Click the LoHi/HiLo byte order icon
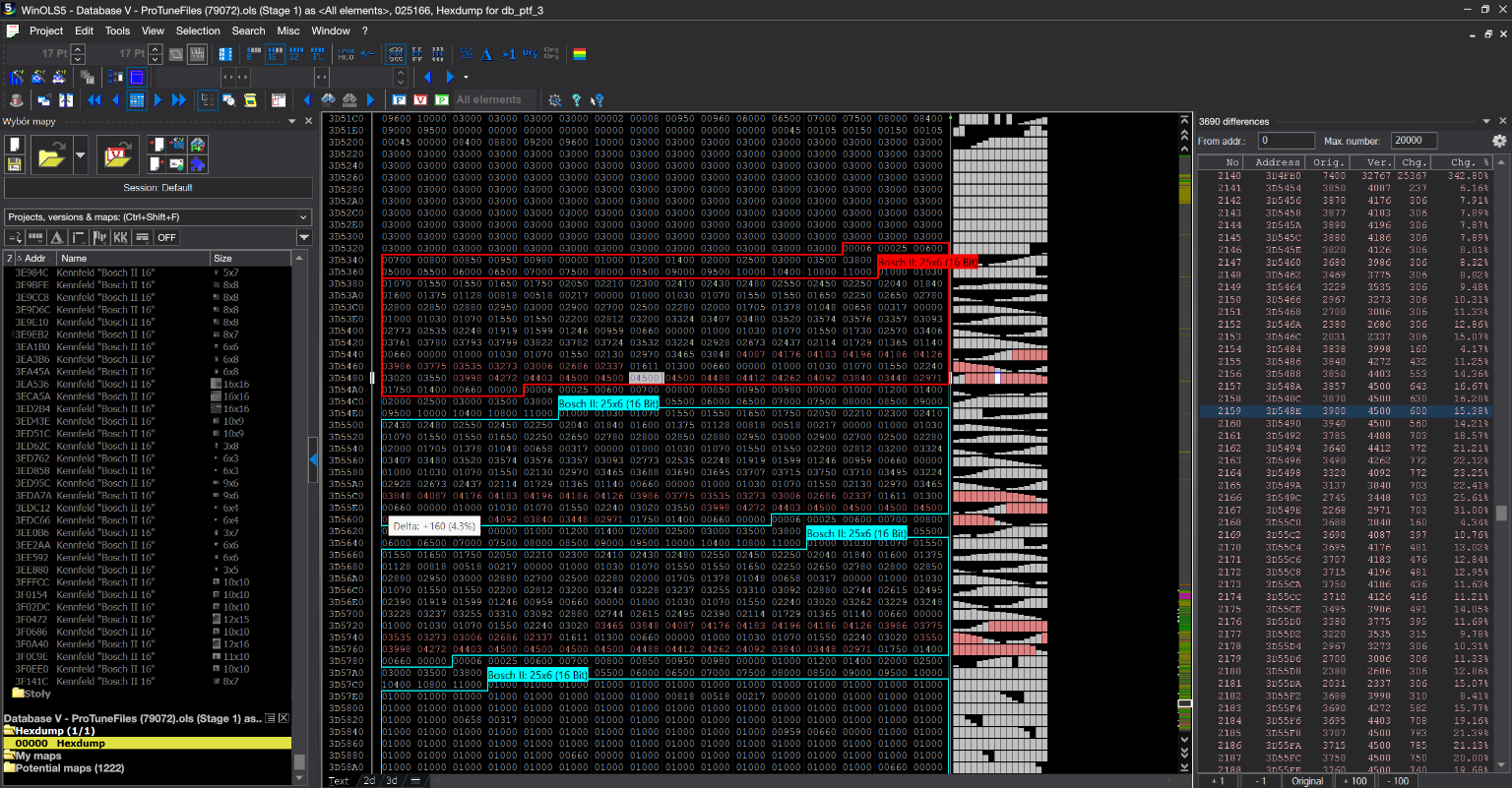Image resolution: width=1512 pixels, height=788 pixels. point(346,54)
